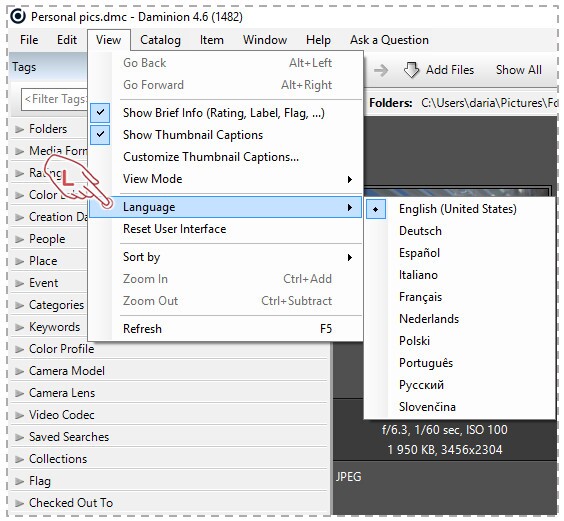Click Customize Thumbnail Captions
Image resolution: width=564 pixels, height=521 pixels.
tap(225, 157)
